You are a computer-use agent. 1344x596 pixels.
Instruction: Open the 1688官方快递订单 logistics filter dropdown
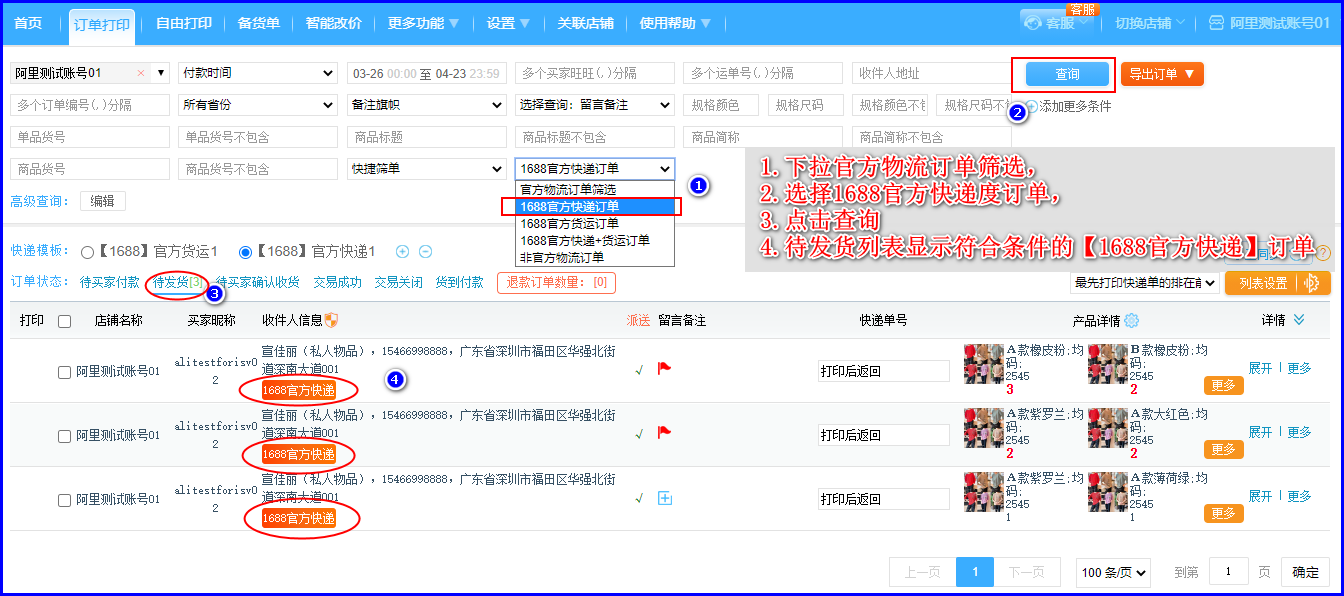click(595, 169)
